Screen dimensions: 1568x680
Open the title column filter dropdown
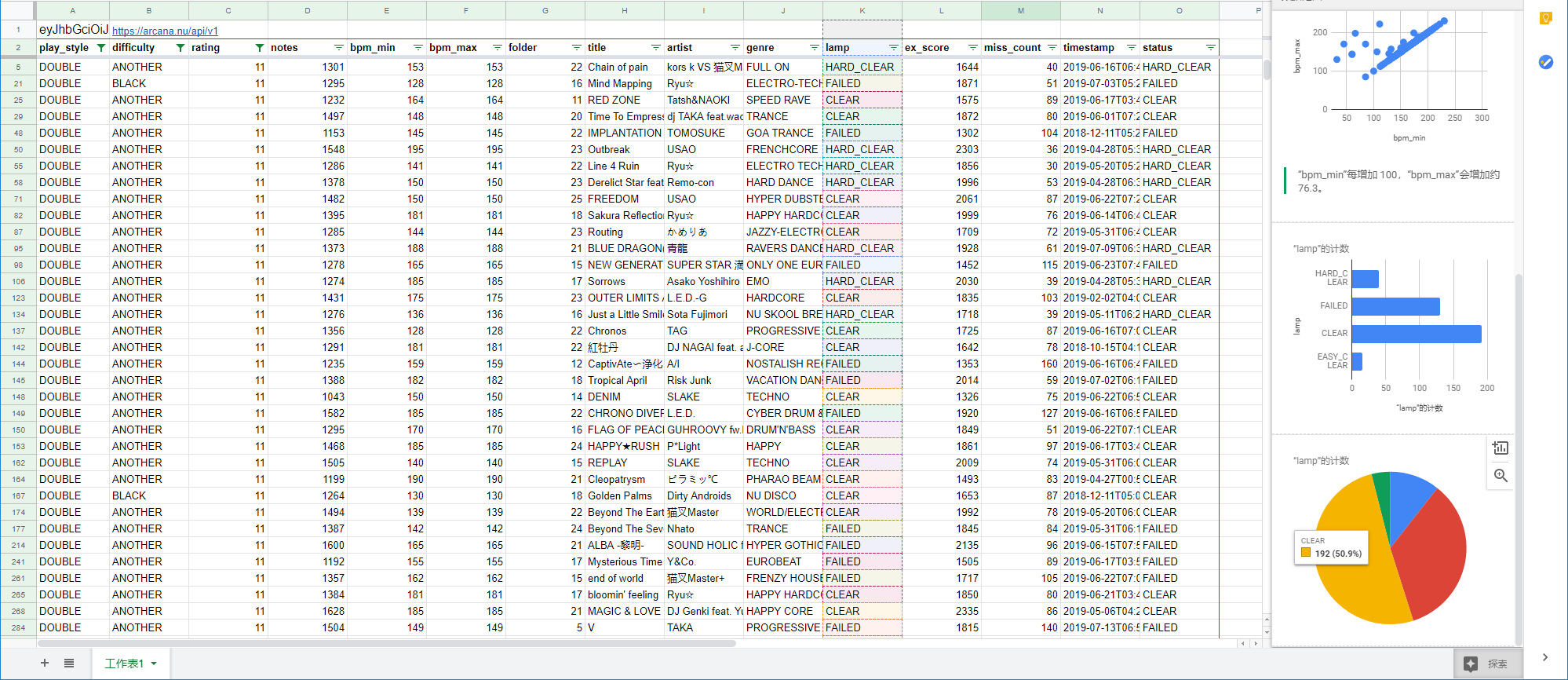[655, 48]
